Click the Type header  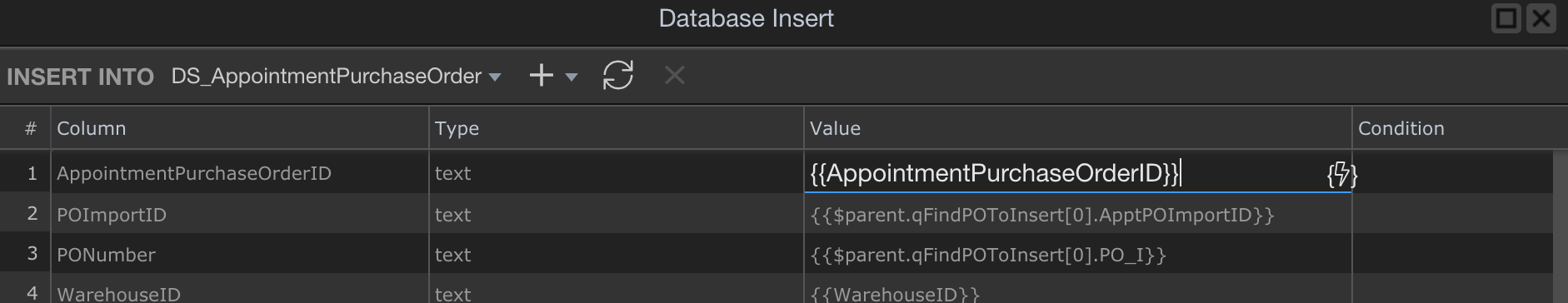(x=617, y=128)
